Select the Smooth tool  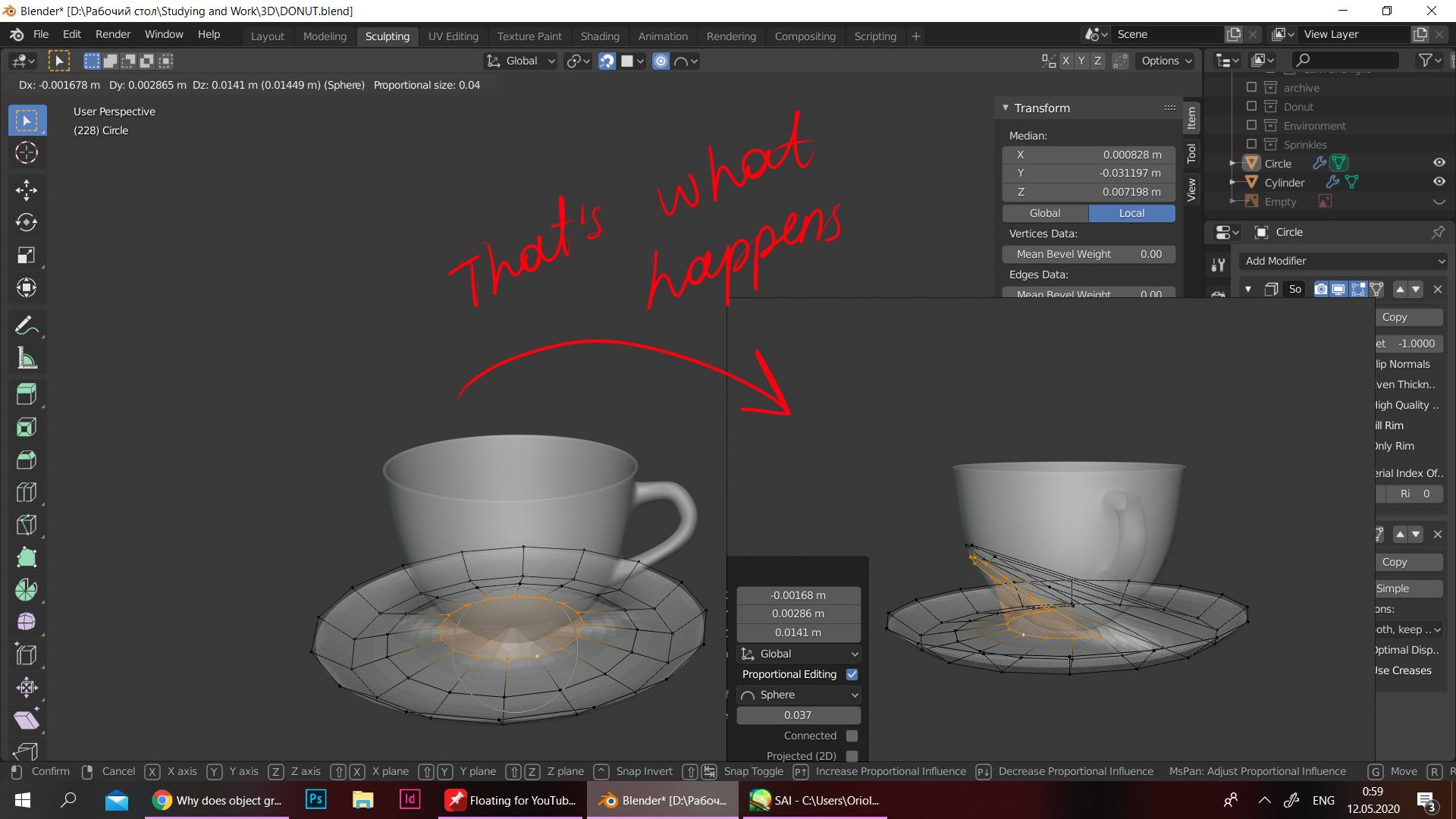pyautogui.click(x=27, y=623)
